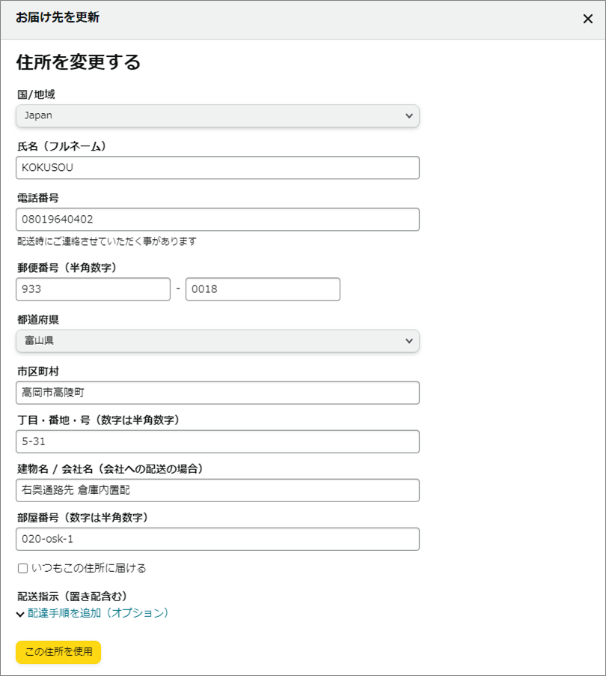Open the 都道府県 富山県 dropdown
Image resolution: width=606 pixels, height=676 pixels.
coord(217,341)
